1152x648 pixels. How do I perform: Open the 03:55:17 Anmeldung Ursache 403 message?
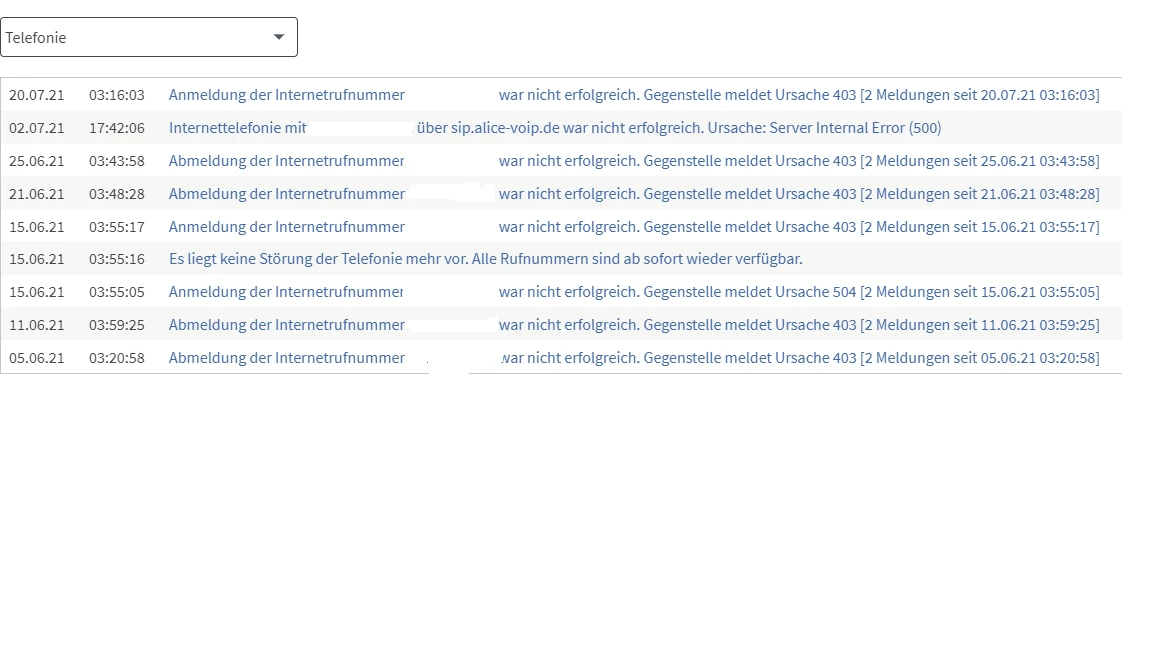click(x=634, y=227)
